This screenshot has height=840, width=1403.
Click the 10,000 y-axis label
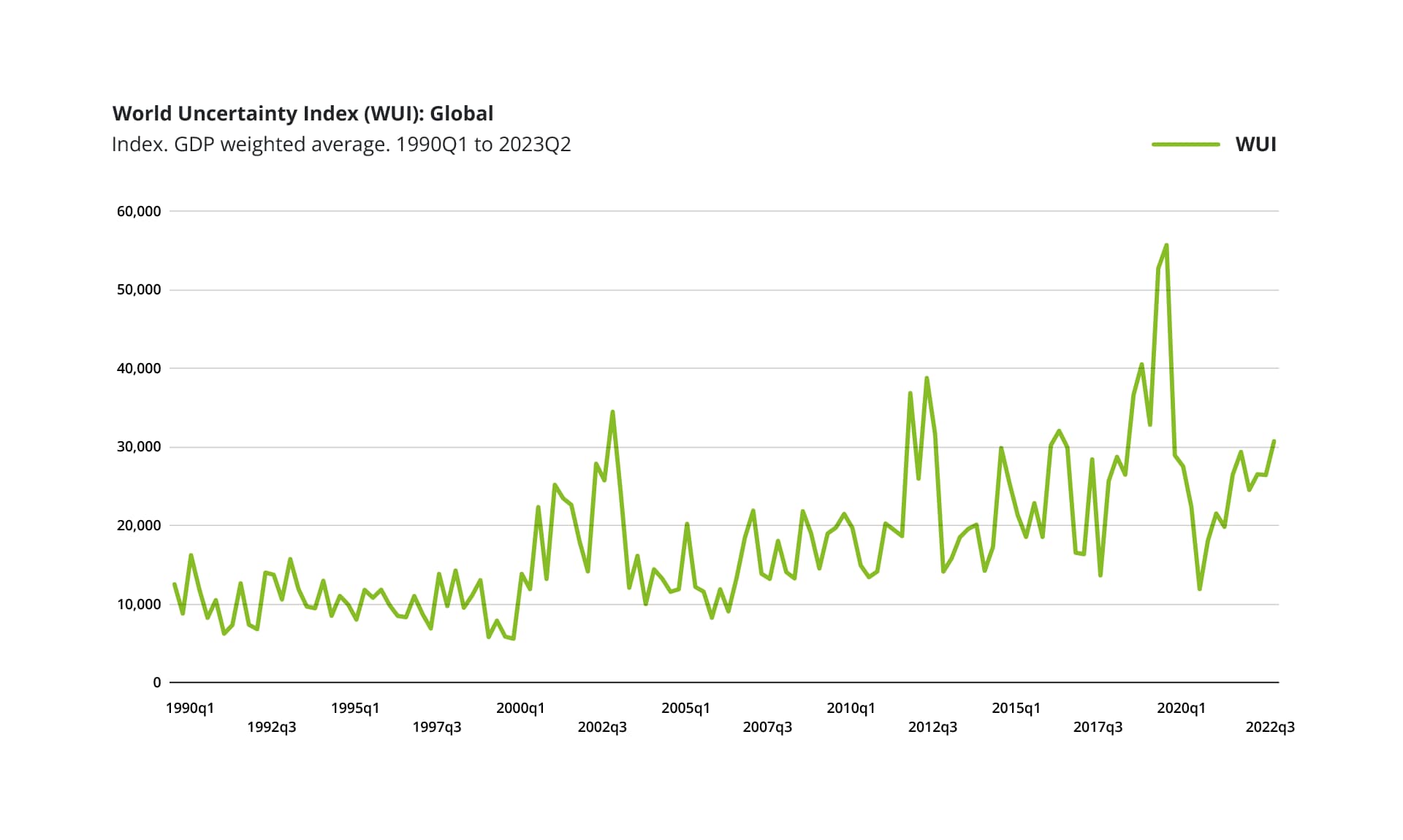pos(139,605)
